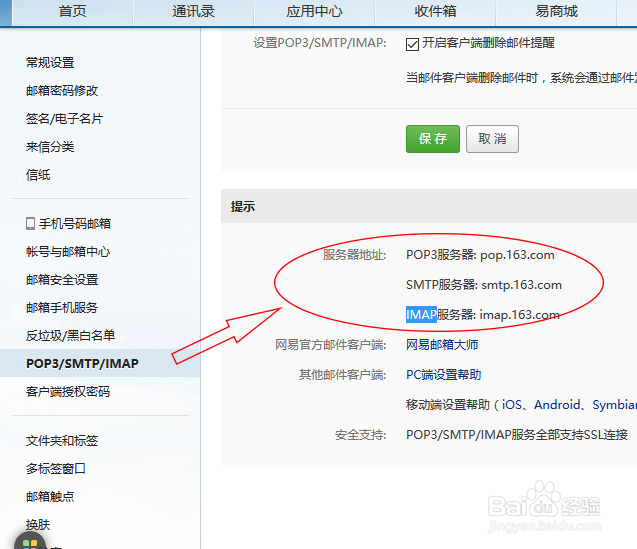
Task: Open the 应用中心 tab
Action: click(x=314, y=12)
